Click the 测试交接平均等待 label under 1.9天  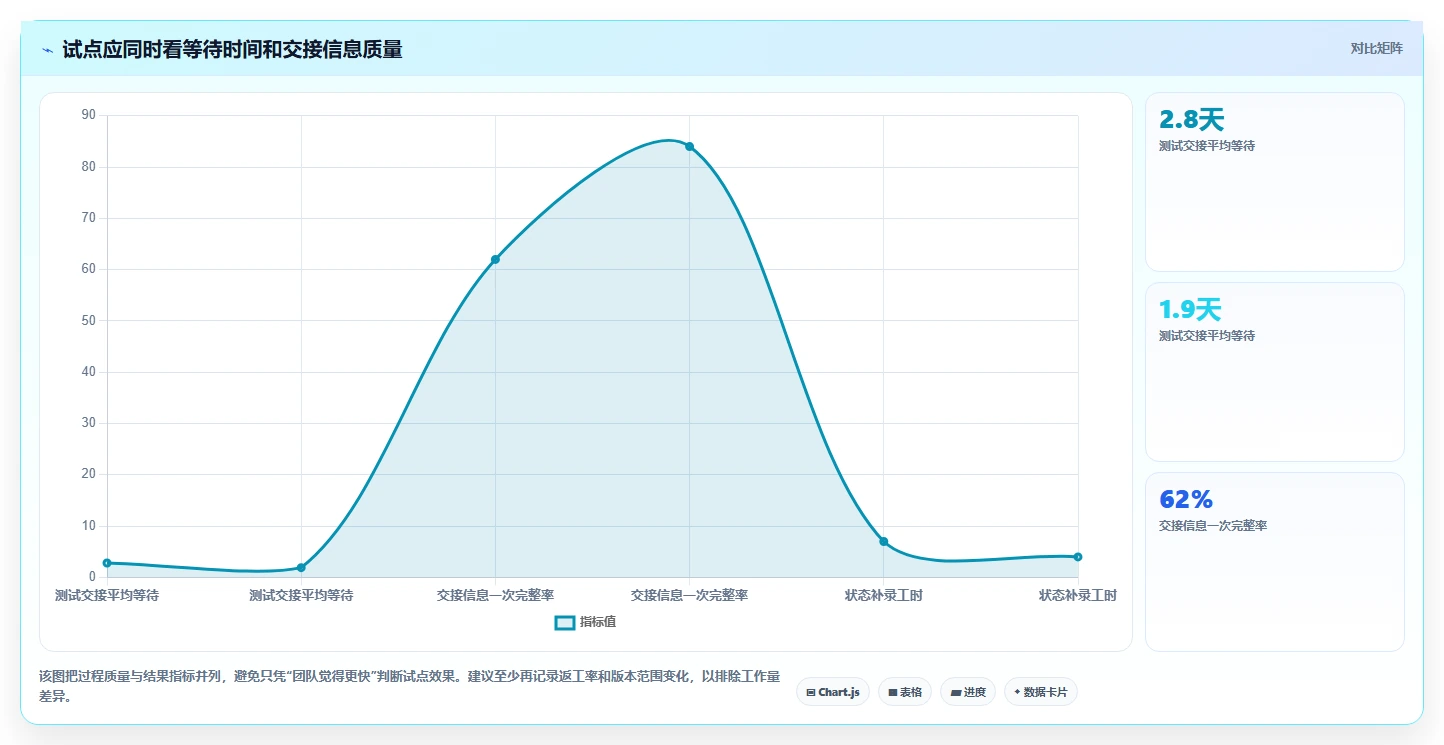[1207, 336]
